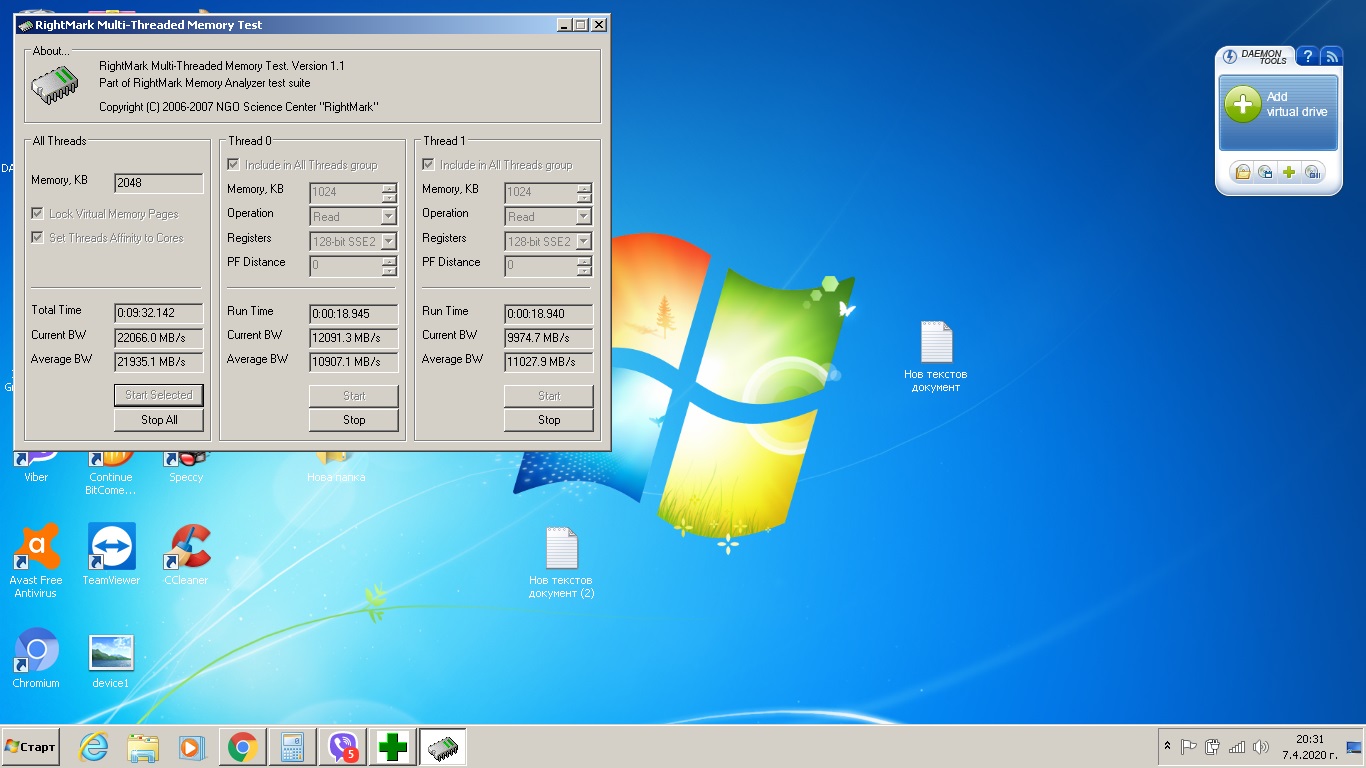
Task: Launch Chromium from the desktop
Action: tap(36, 650)
